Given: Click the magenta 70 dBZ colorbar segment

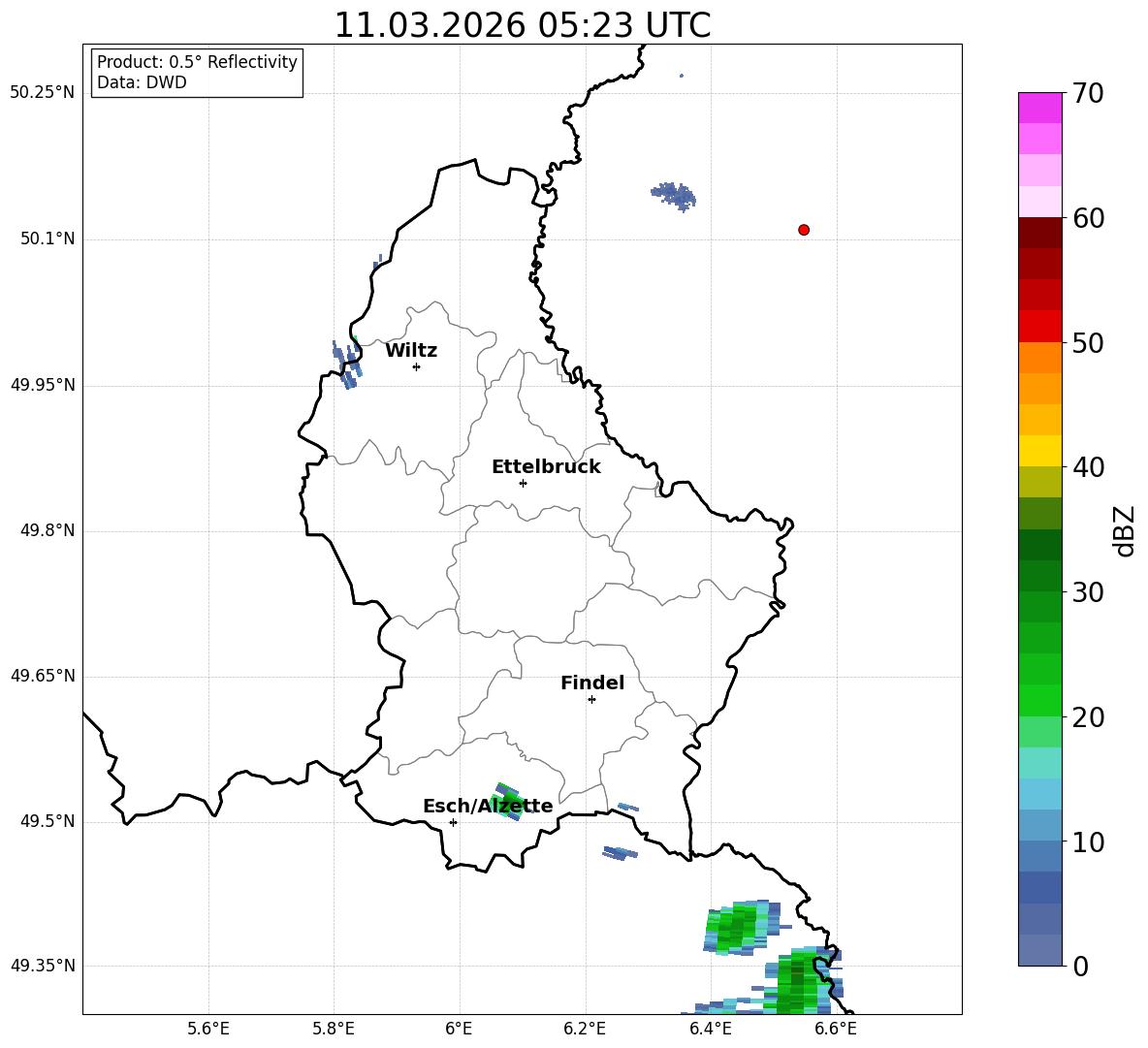Looking at the screenshot, I should (x=1039, y=108).
